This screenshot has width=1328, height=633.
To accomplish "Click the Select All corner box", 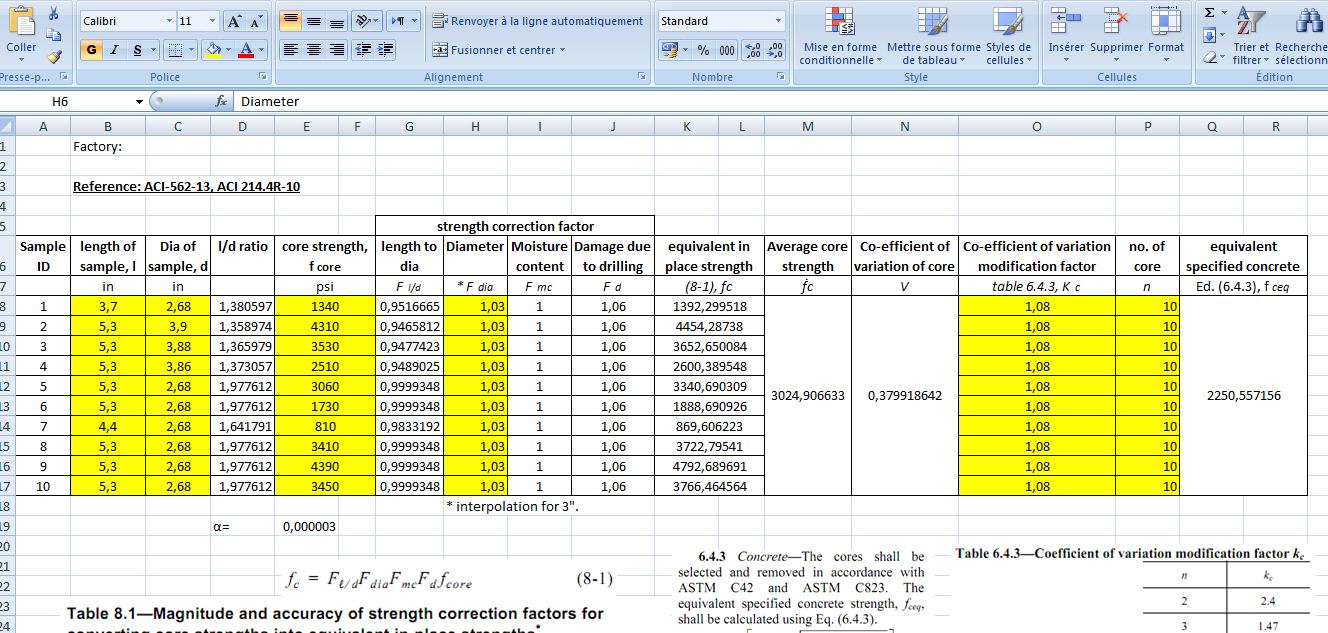I will coord(8,126).
